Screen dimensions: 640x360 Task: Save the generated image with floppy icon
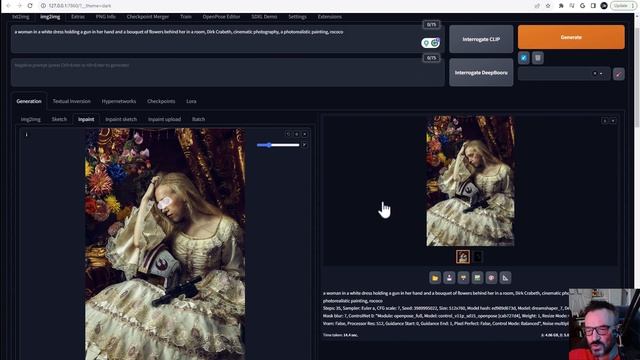pos(449,278)
